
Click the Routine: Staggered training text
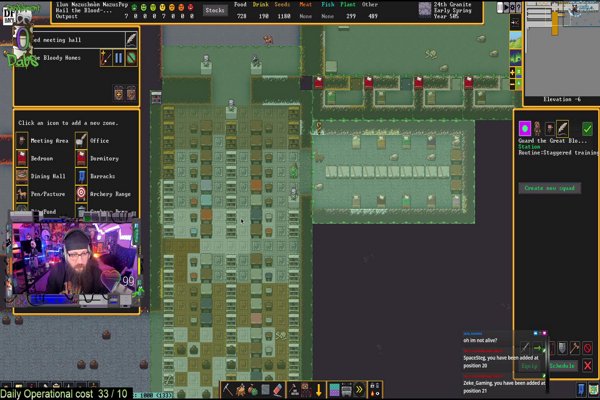(x=559, y=152)
